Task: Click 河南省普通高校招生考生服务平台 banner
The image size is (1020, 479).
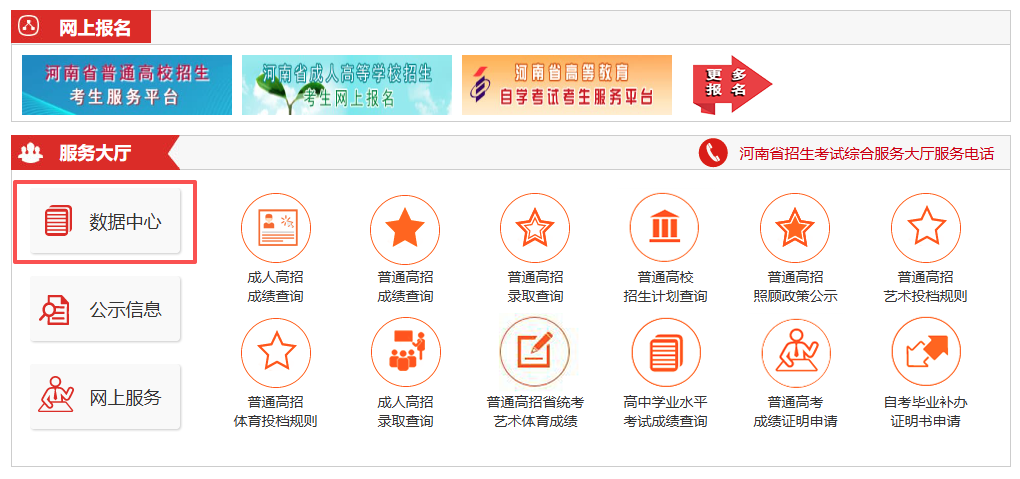Action: tap(127, 85)
